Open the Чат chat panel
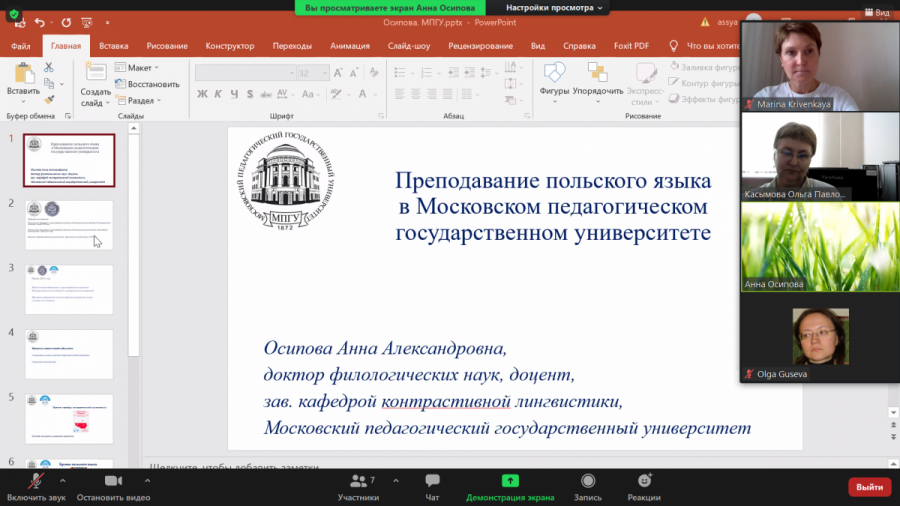This screenshot has height=506, width=900. click(432, 482)
